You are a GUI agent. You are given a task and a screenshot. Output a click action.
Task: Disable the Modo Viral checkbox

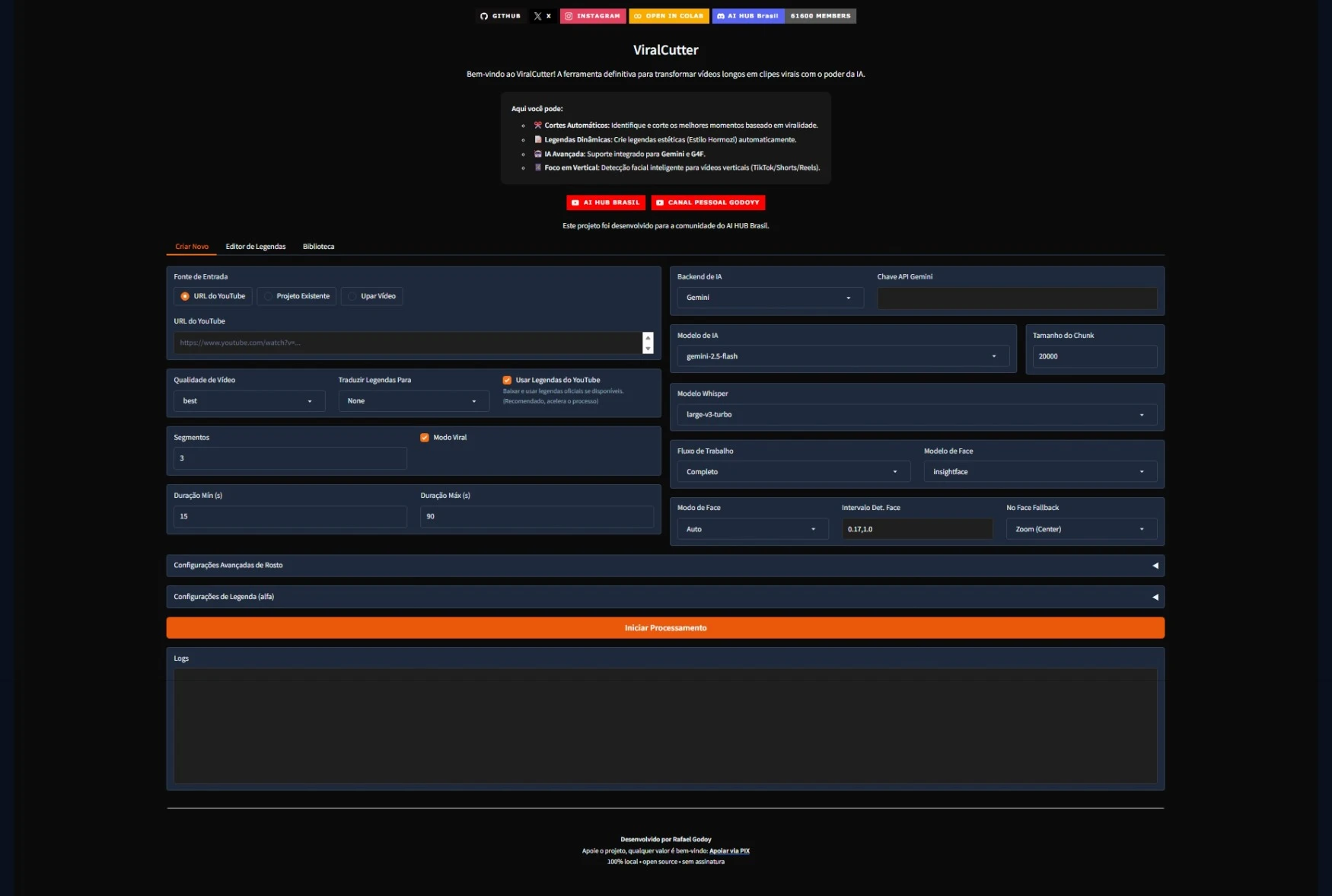click(x=425, y=438)
